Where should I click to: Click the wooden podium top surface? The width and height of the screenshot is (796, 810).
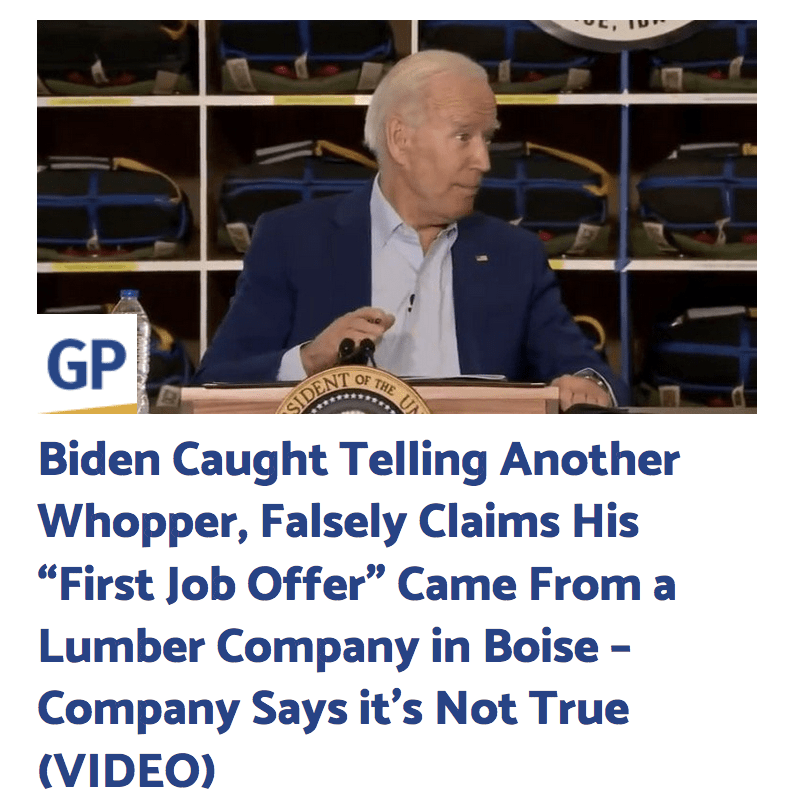[369, 391]
